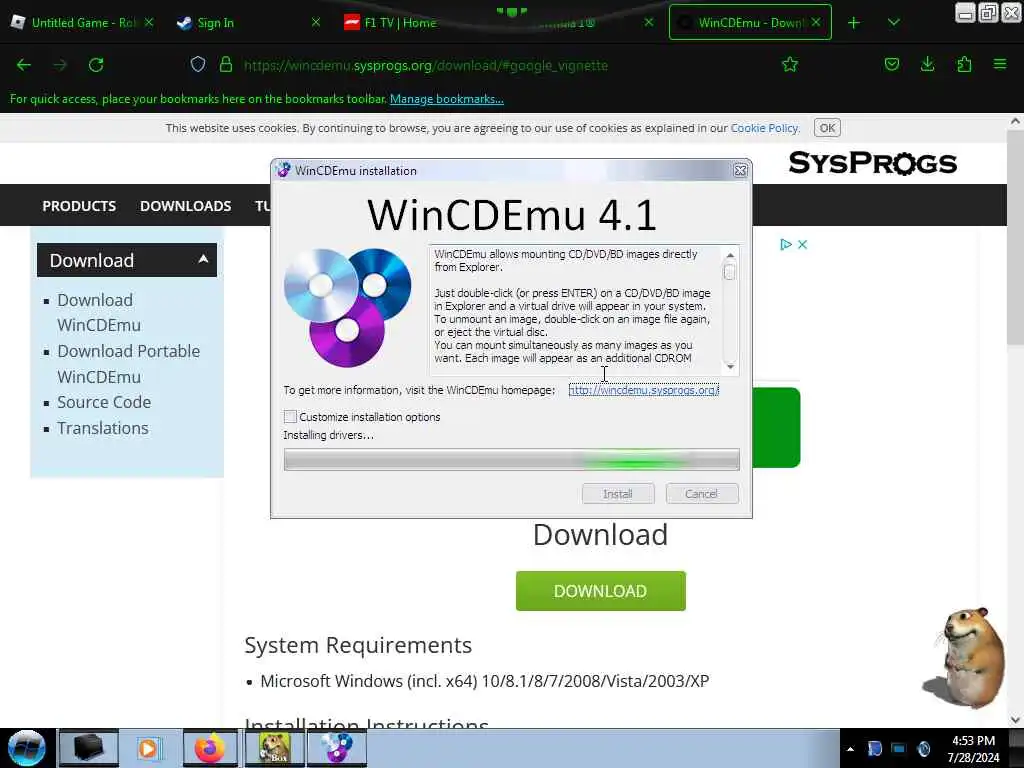Viewport: 1024px width, 768px height.
Task: Accept cookies with the OK button
Action: [827, 128]
